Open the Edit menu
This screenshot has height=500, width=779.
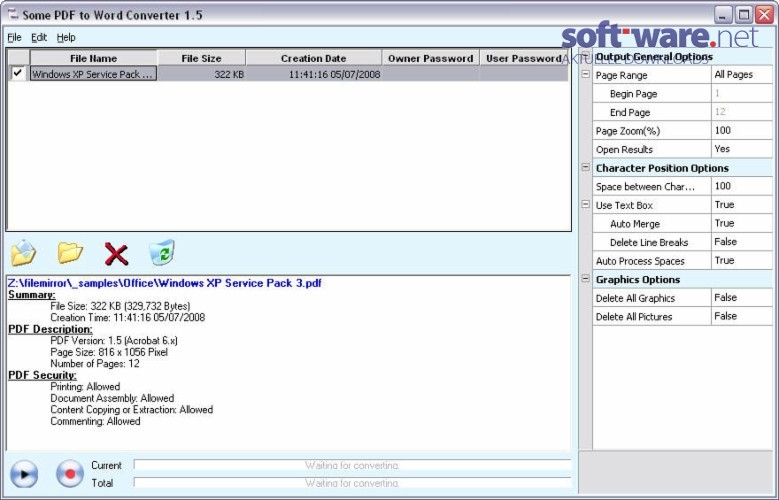point(39,37)
